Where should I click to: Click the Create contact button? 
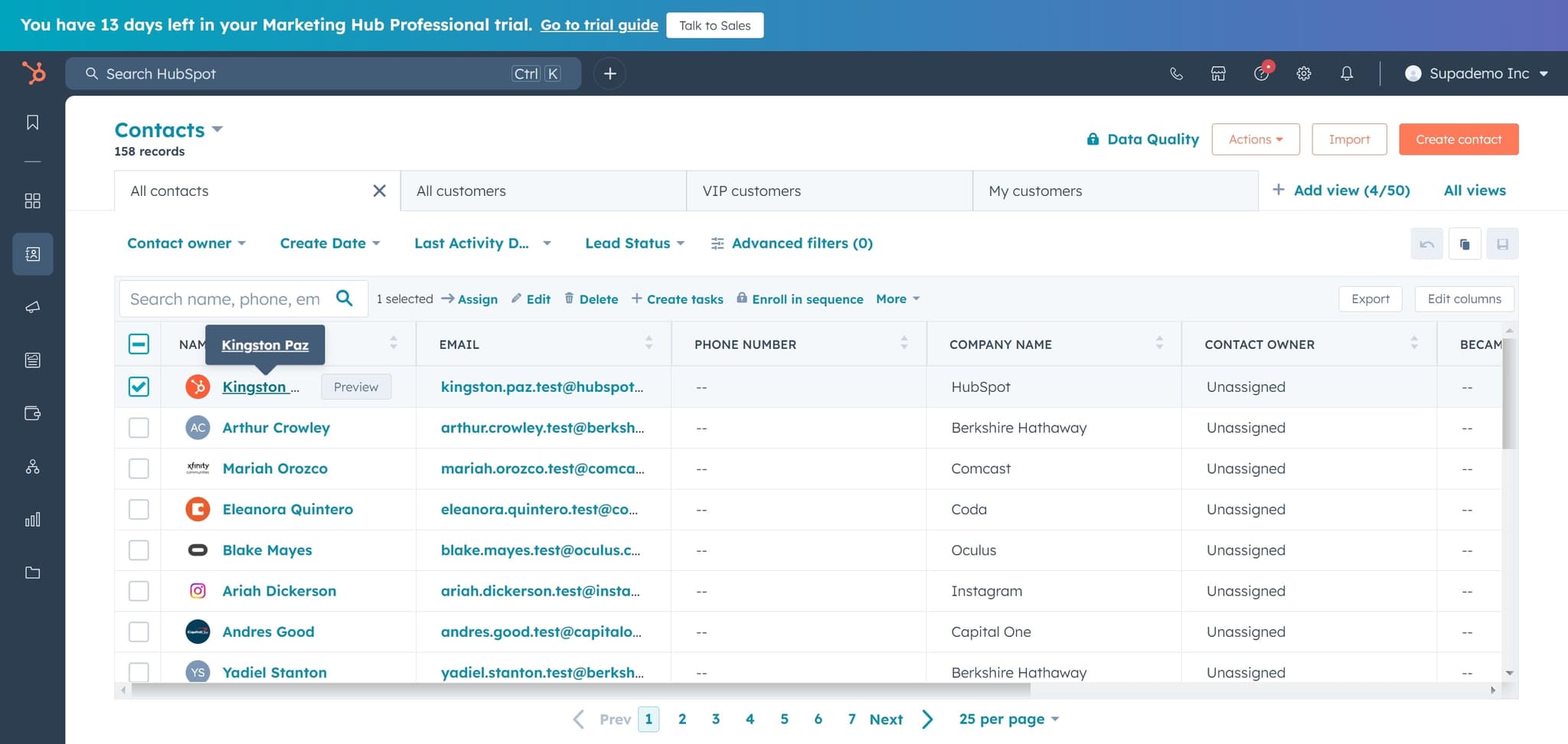click(x=1458, y=139)
